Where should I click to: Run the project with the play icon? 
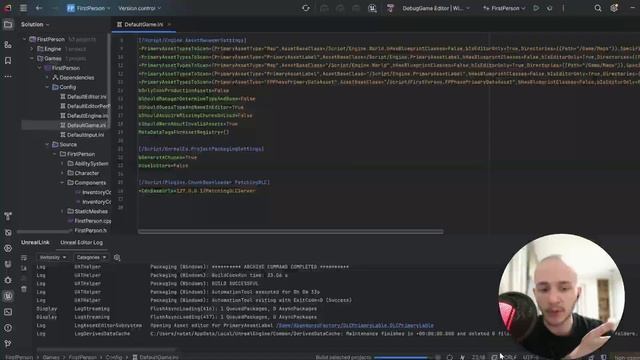536,8
